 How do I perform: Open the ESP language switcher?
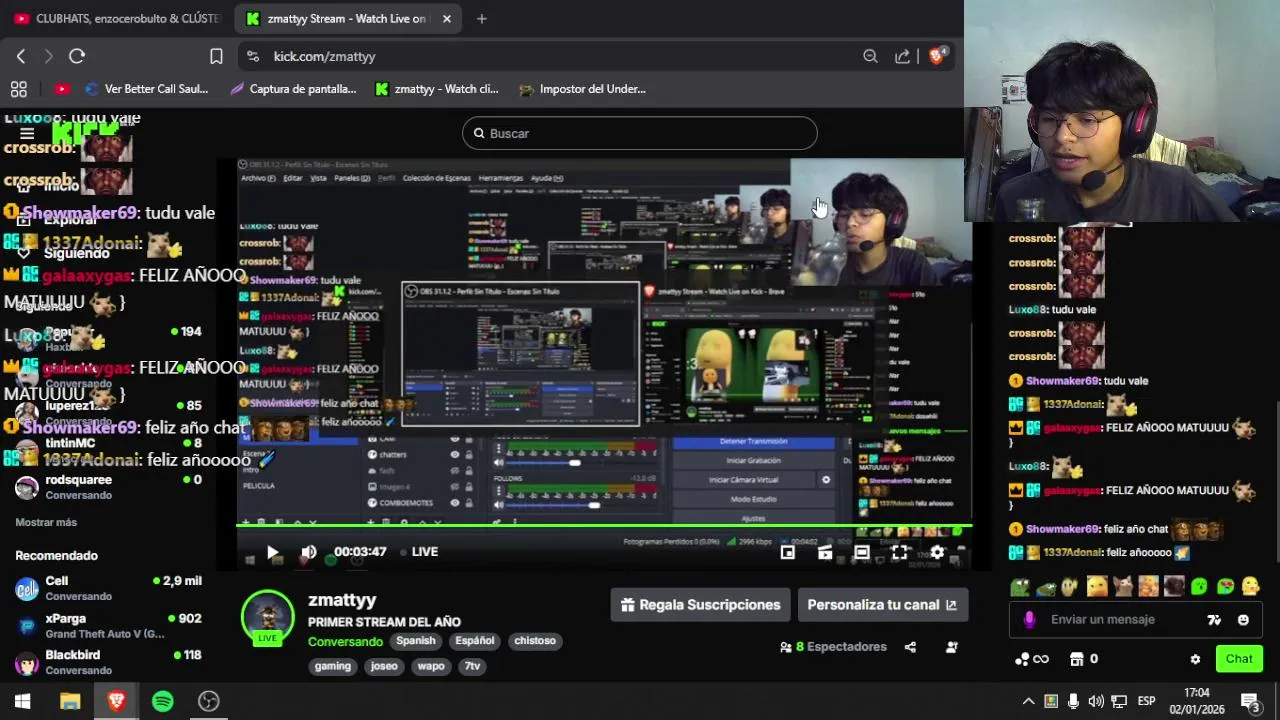pyautogui.click(x=1146, y=701)
